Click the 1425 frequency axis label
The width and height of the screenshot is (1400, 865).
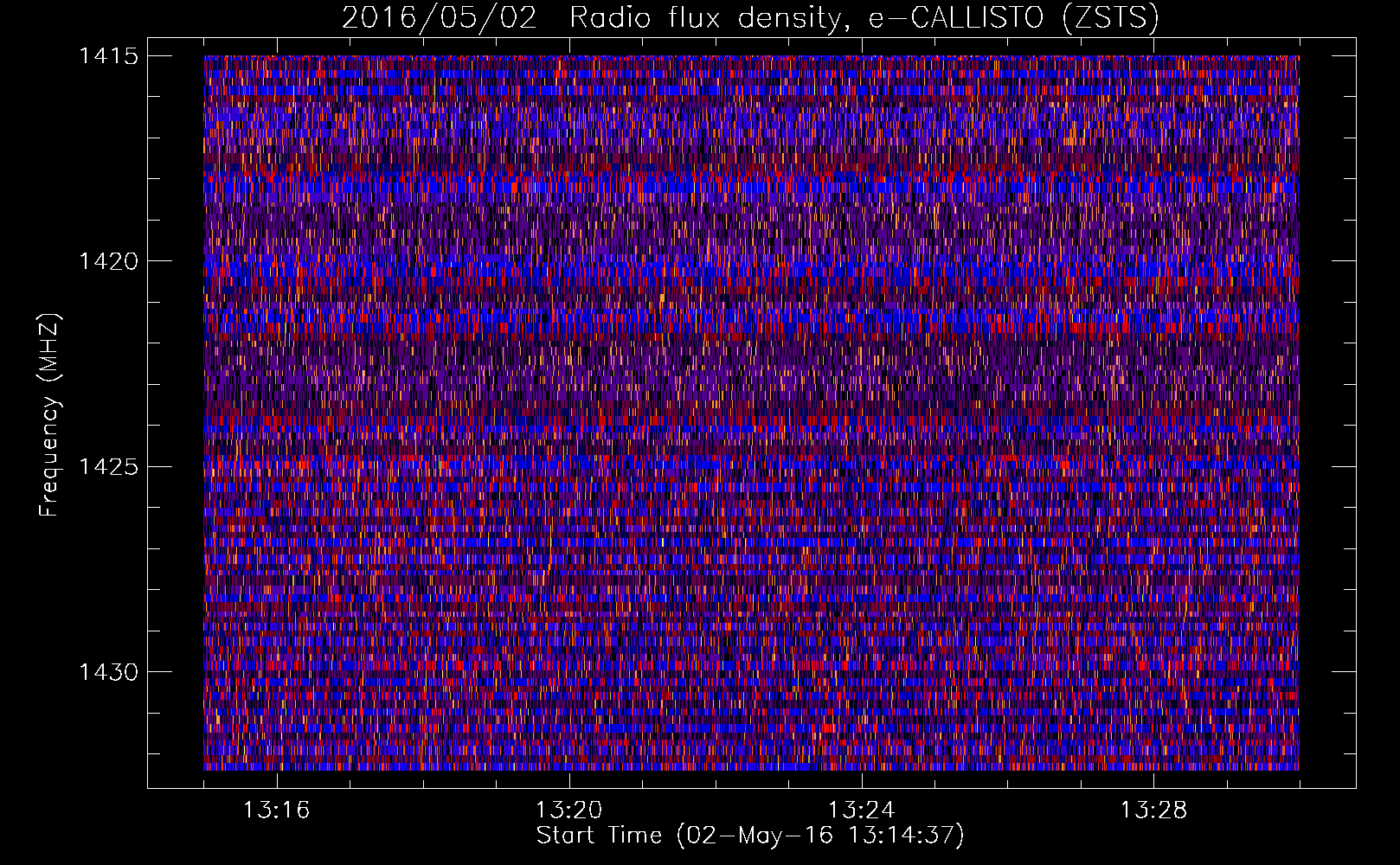point(108,467)
